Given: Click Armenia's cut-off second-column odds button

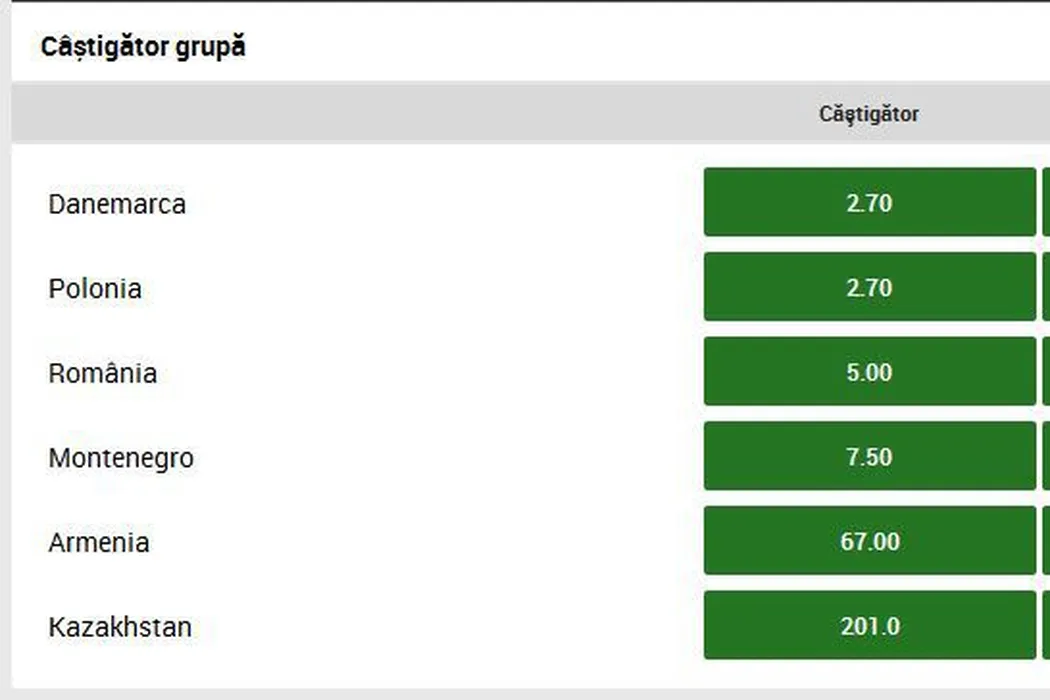Looking at the screenshot, I should pos(1046,541).
